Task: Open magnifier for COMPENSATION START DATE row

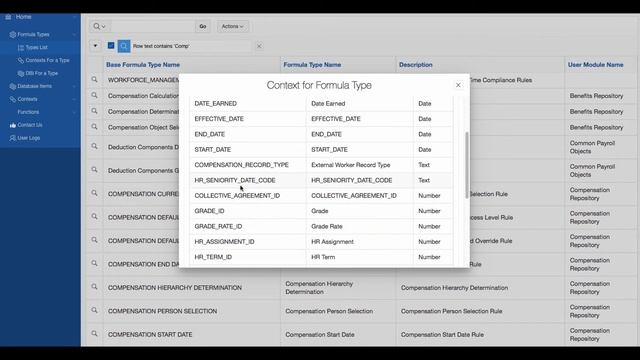Action: coord(94,333)
